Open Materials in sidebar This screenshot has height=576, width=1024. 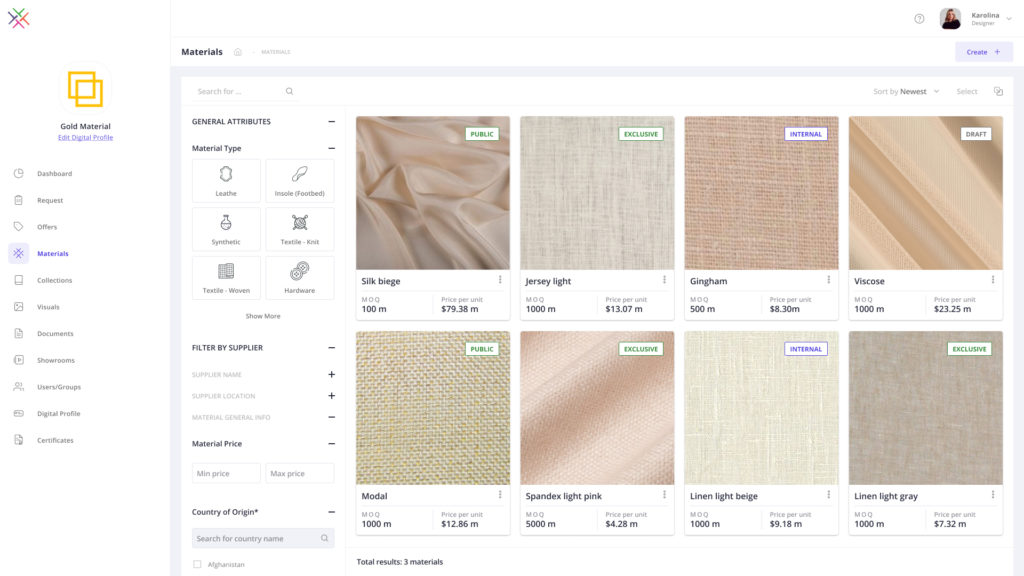coord(53,253)
